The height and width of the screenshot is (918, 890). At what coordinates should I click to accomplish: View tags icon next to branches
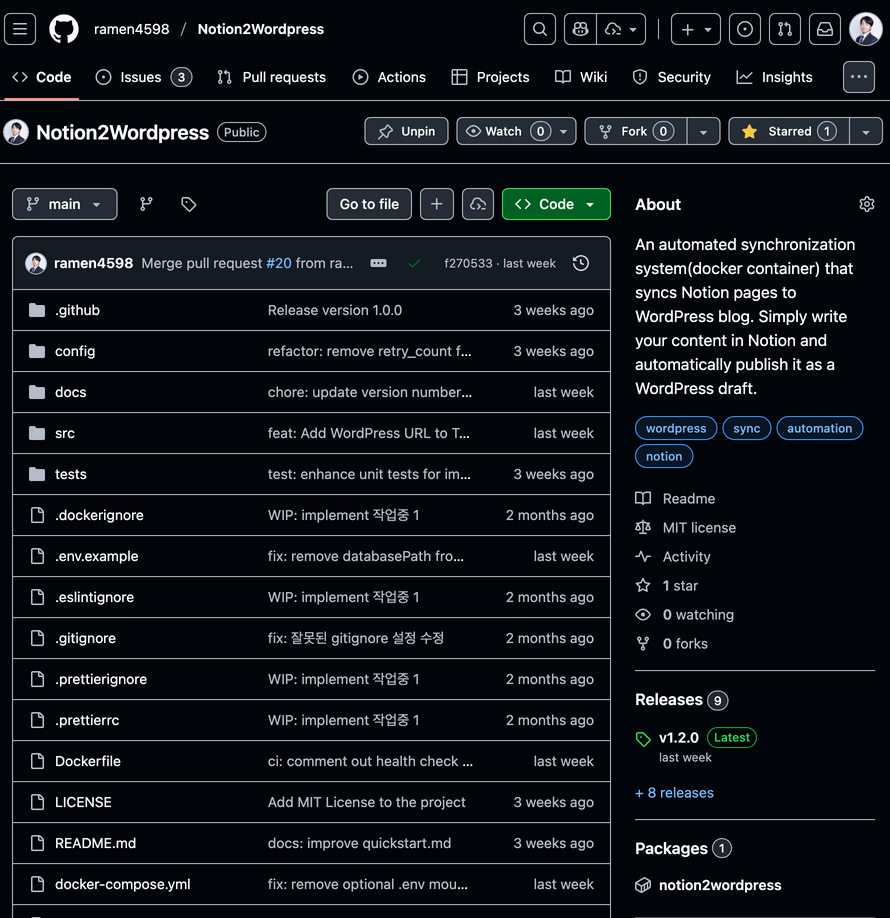click(189, 204)
